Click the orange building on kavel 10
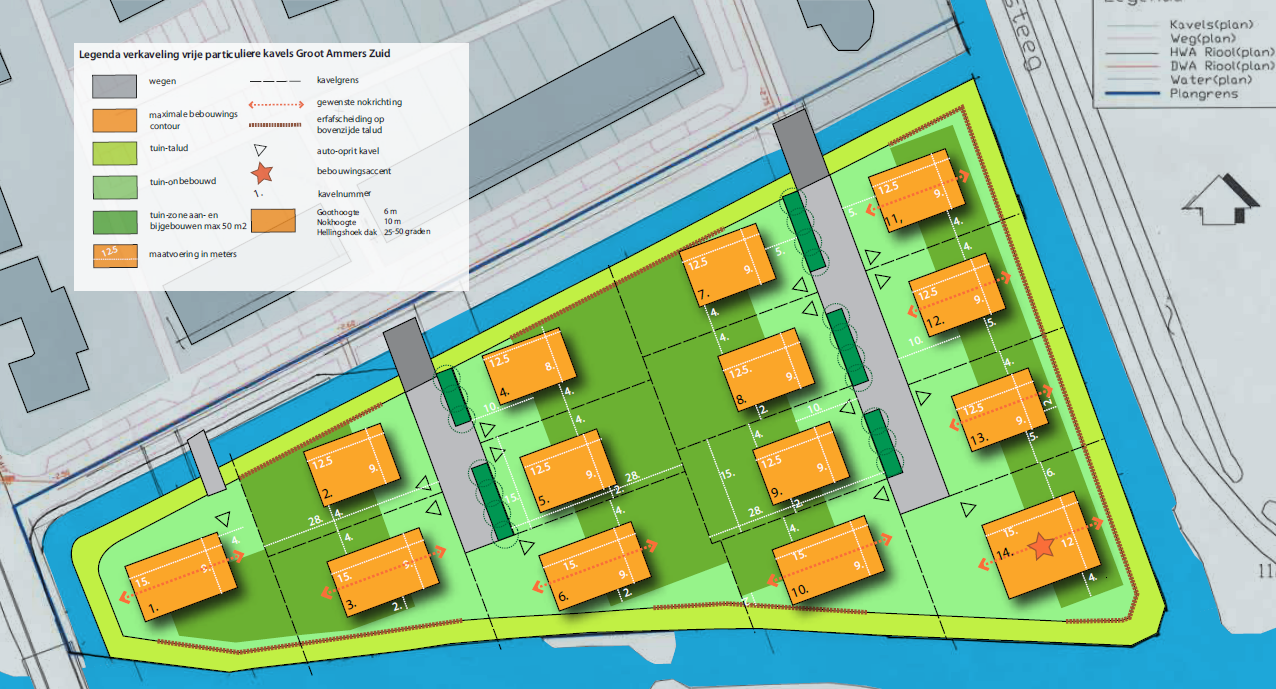Viewport: 1276px width, 689px height. pos(828,560)
